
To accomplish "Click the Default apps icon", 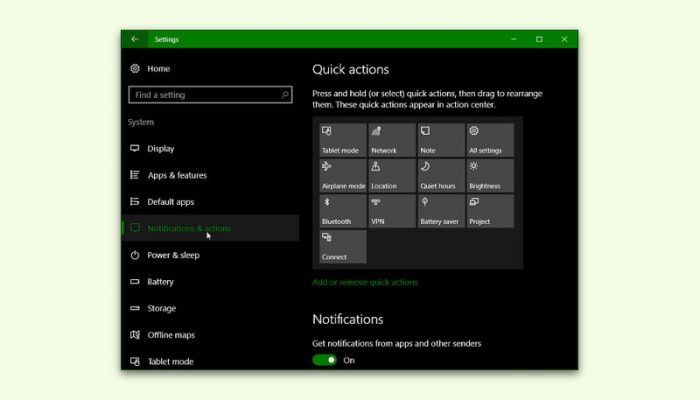I will [x=134, y=201].
